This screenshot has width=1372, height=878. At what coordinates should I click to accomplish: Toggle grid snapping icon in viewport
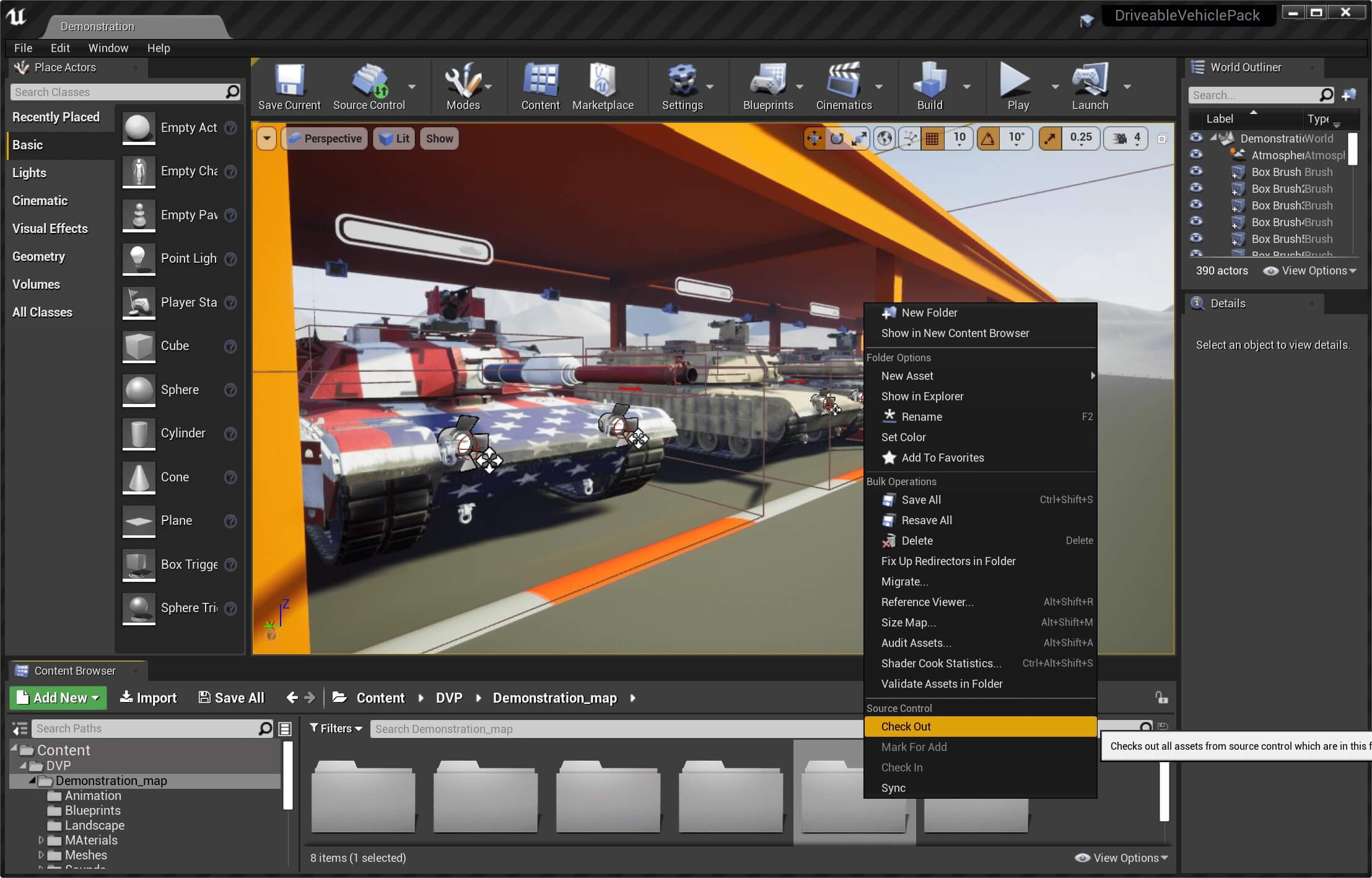pyautogui.click(x=932, y=138)
